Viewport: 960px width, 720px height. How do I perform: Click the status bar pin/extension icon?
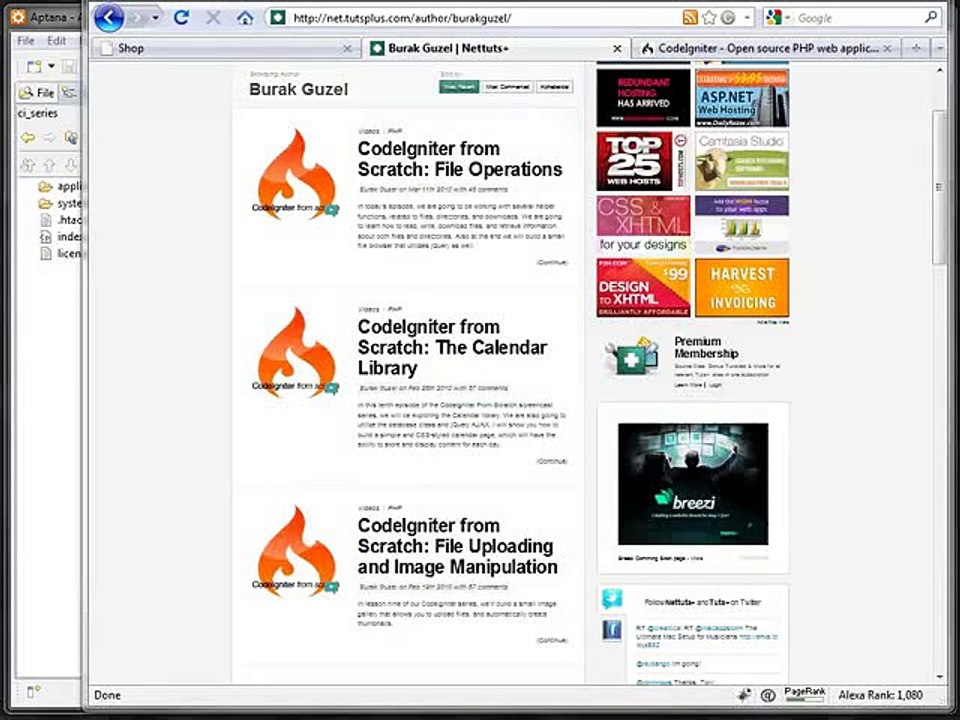(x=744, y=695)
